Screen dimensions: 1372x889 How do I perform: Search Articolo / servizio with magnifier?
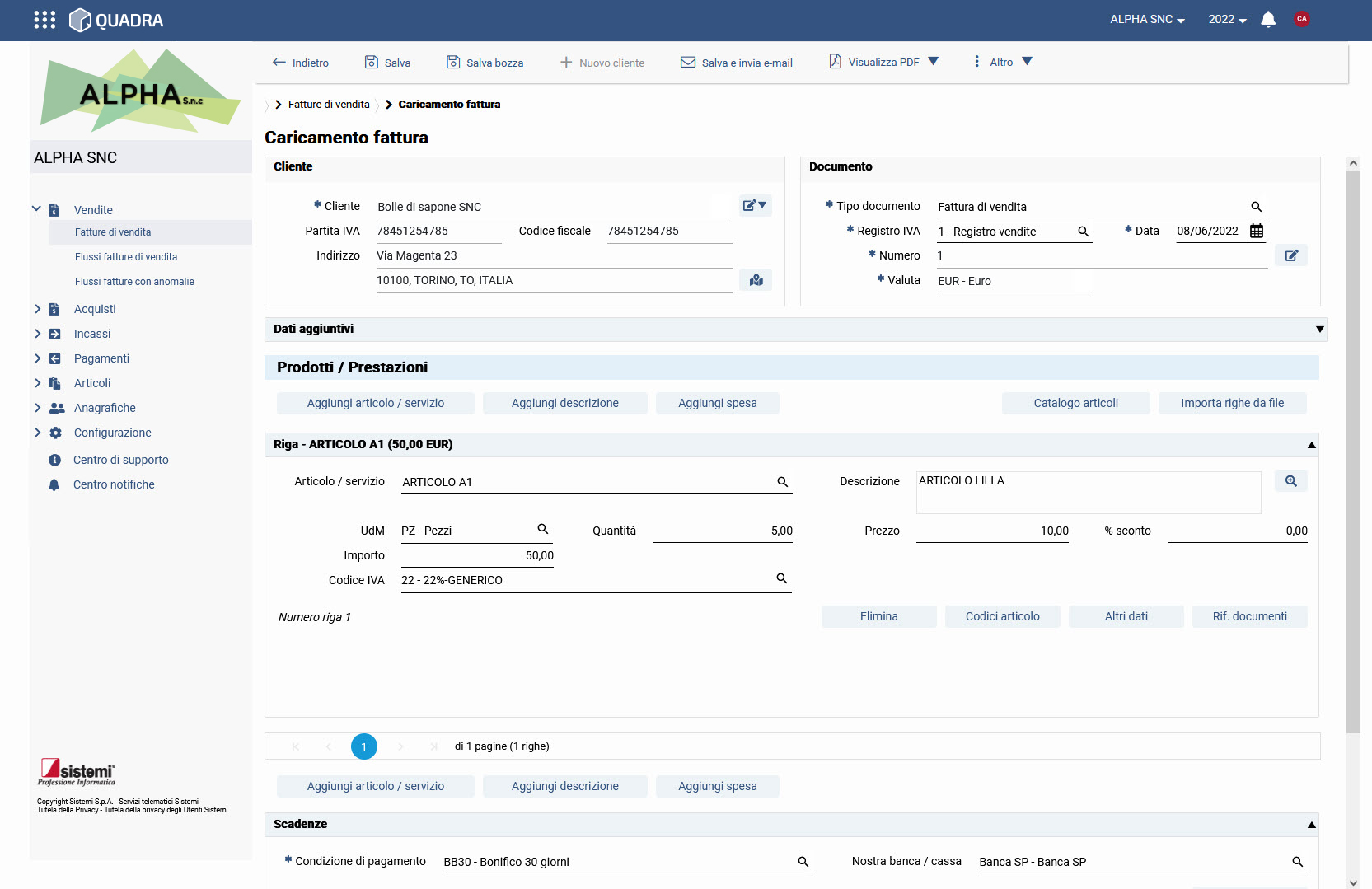click(783, 482)
